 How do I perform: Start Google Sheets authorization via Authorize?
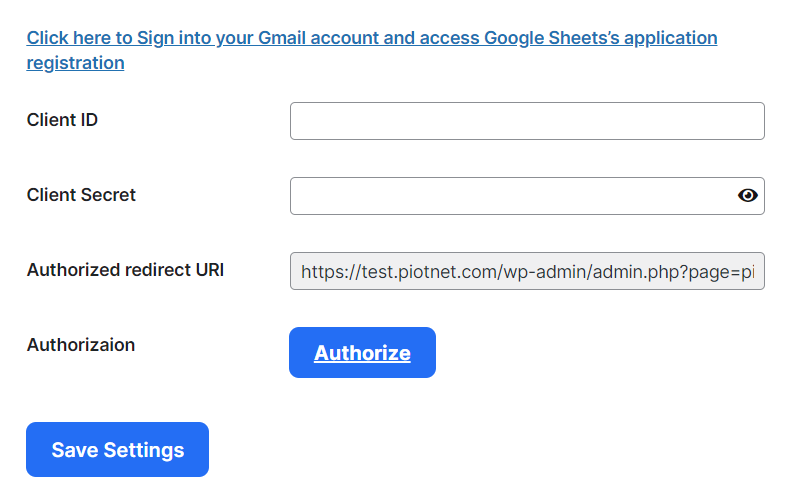pyautogui.click(x=362, y=352)
